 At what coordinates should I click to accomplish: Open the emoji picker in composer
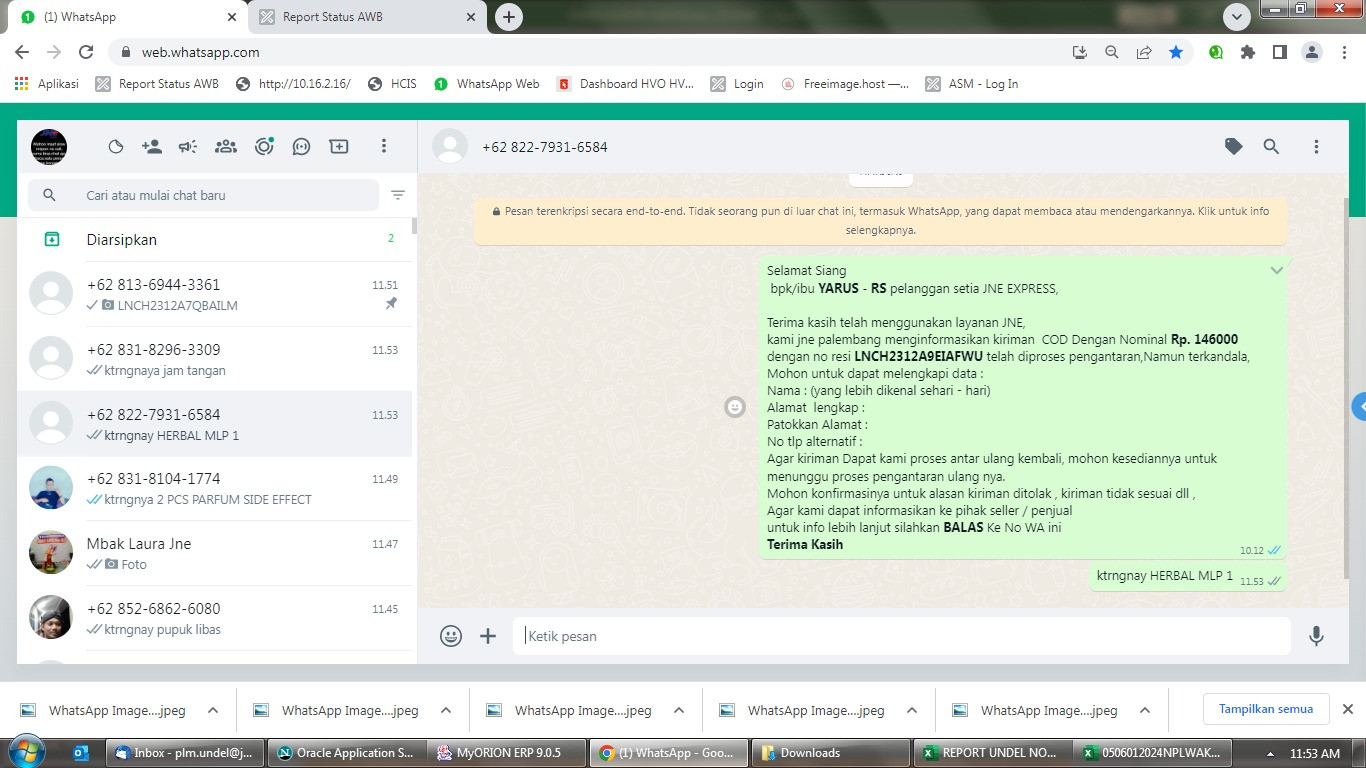pyautogui.click(x=451, y=636)
